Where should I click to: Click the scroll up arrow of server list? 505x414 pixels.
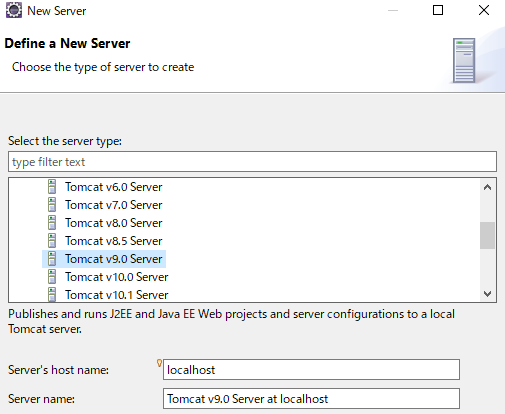click(x=487, y=187)
